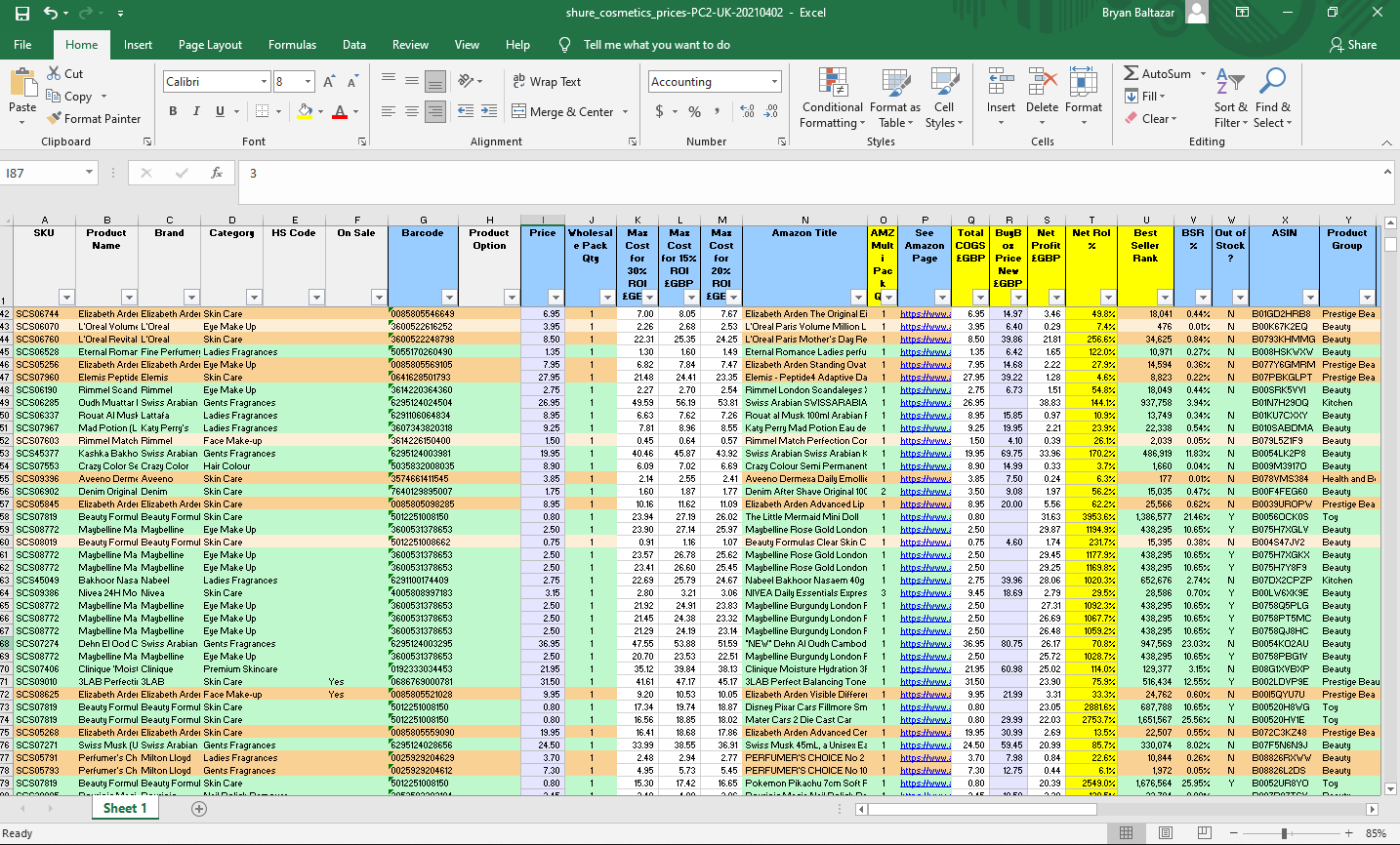
Task: Open the File menu
Action: 22,45
